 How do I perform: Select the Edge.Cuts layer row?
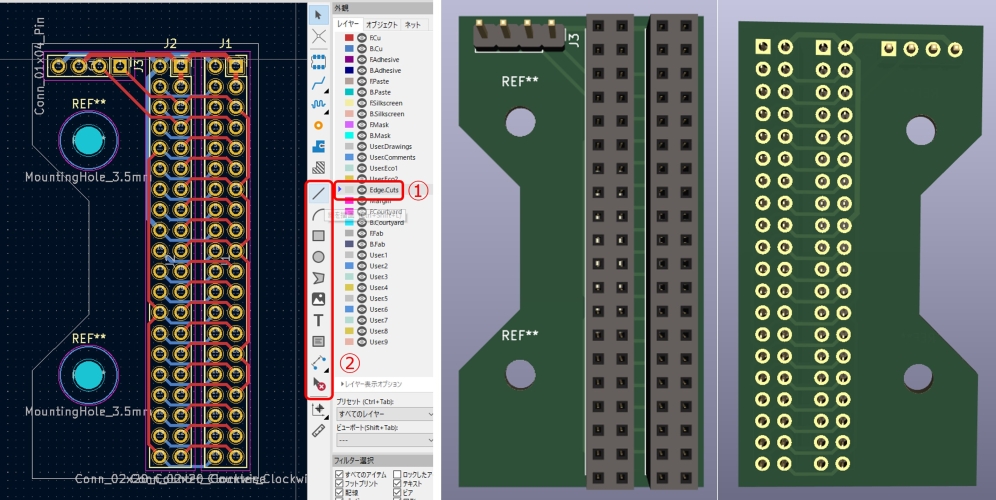pyautogui.click(x=384, y=189)
